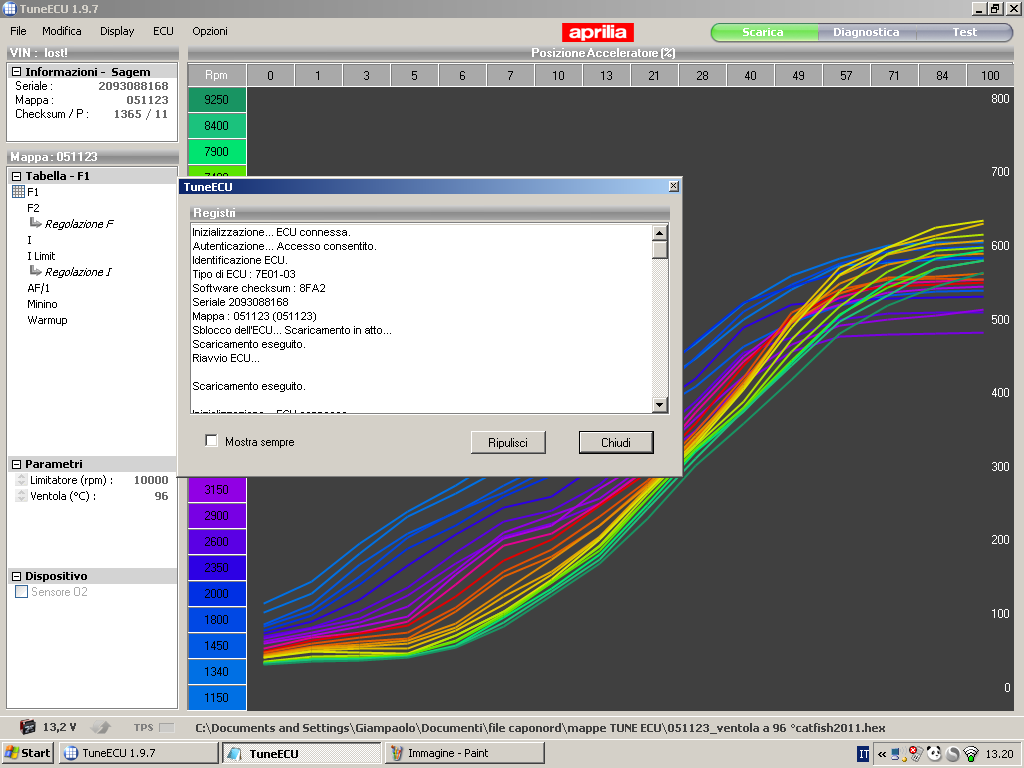Enable the Mostra sempre checkbox
1024x768 pixels.
coord(211,441)
